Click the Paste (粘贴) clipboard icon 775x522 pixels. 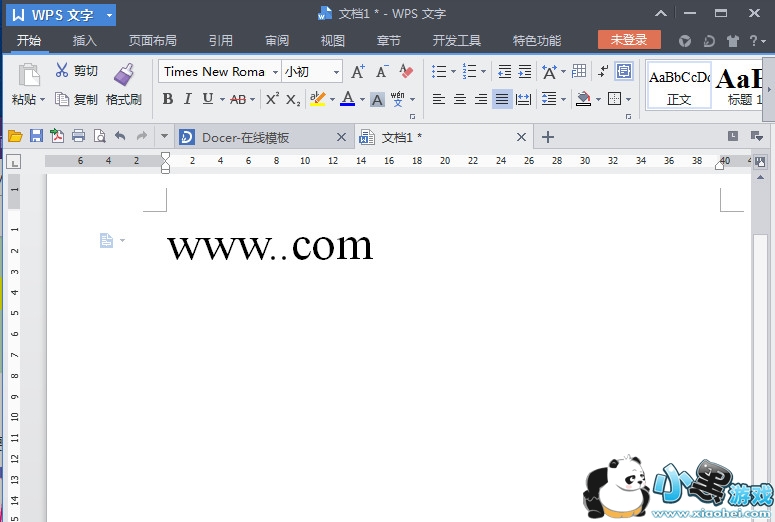(29, 75)
